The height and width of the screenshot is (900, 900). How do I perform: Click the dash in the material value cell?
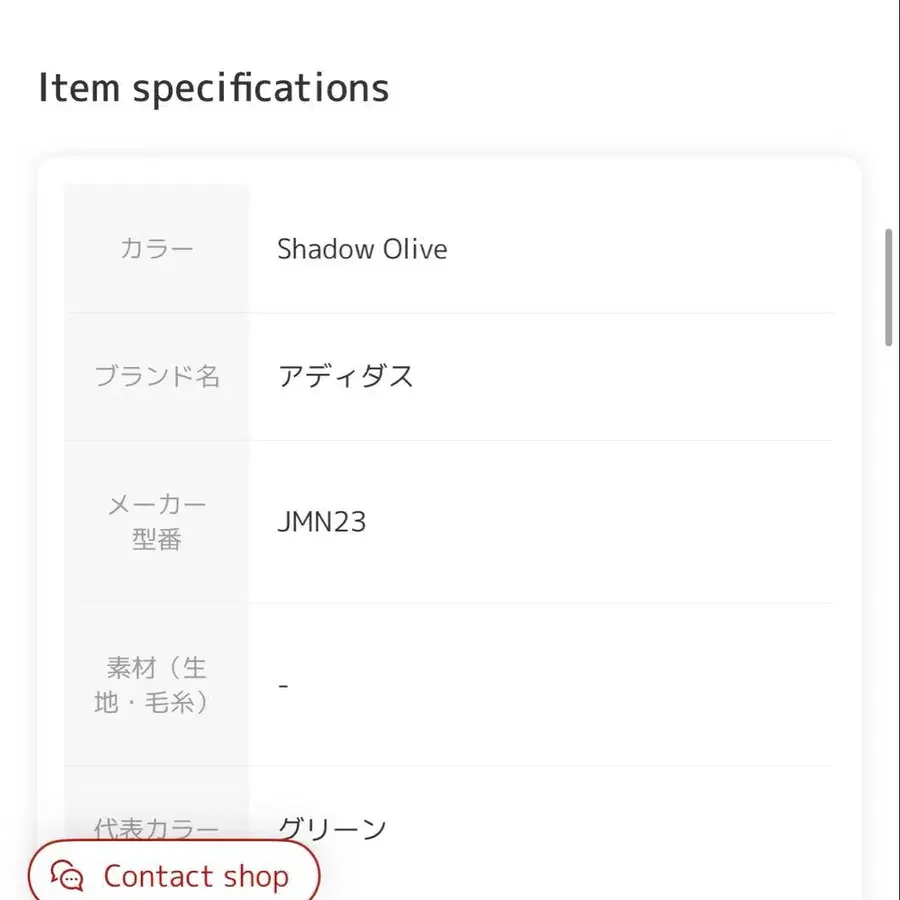point(283,685)
